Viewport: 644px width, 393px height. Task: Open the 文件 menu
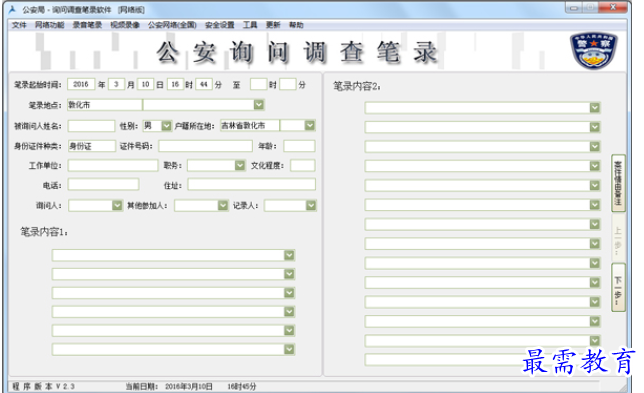pyautogui.click(x=19, y=25)
